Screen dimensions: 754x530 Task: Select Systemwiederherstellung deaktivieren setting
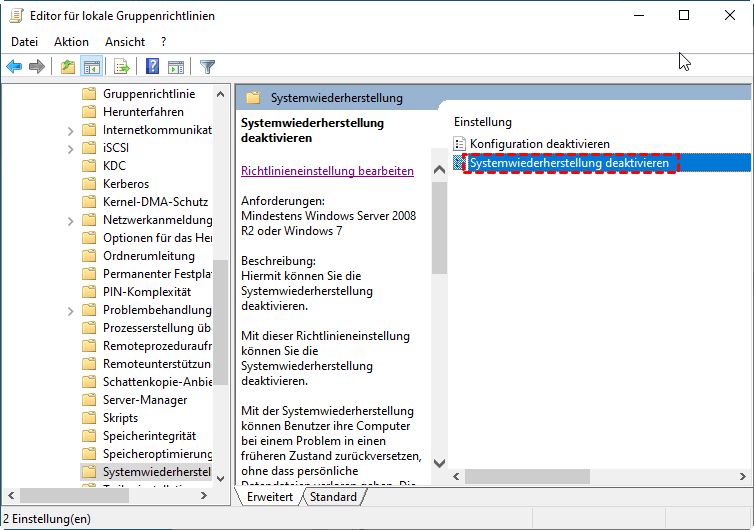pyautogui.click(x=569, y=163)
